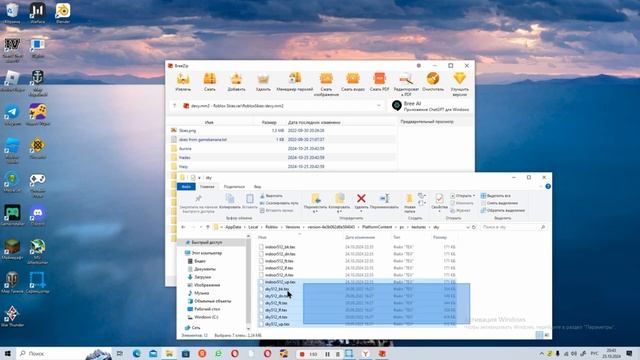Viewport: 640px width, 360px height.
Task: Open the Explorer help icon
Action: click(x=548, y=187)
